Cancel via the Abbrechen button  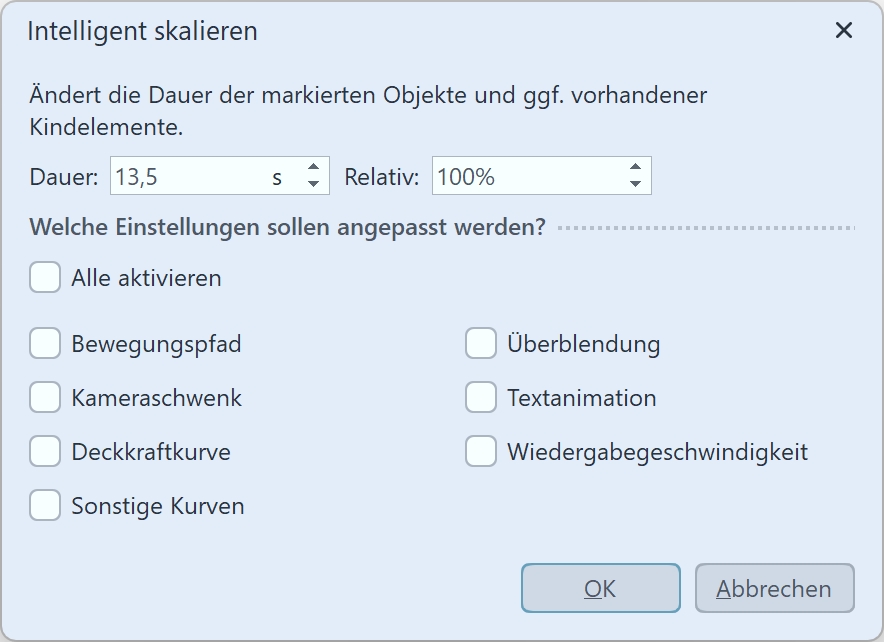click(x=774, y=588)
